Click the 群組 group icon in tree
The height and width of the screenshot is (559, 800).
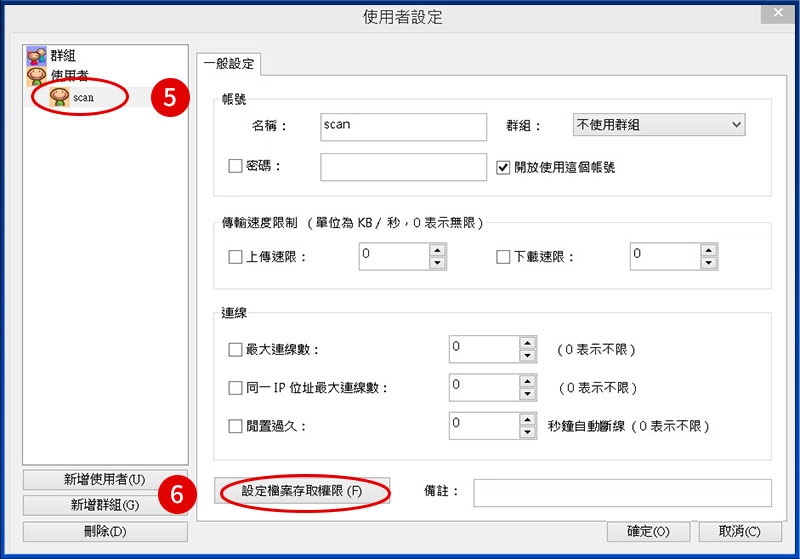(x=36, y=56)
